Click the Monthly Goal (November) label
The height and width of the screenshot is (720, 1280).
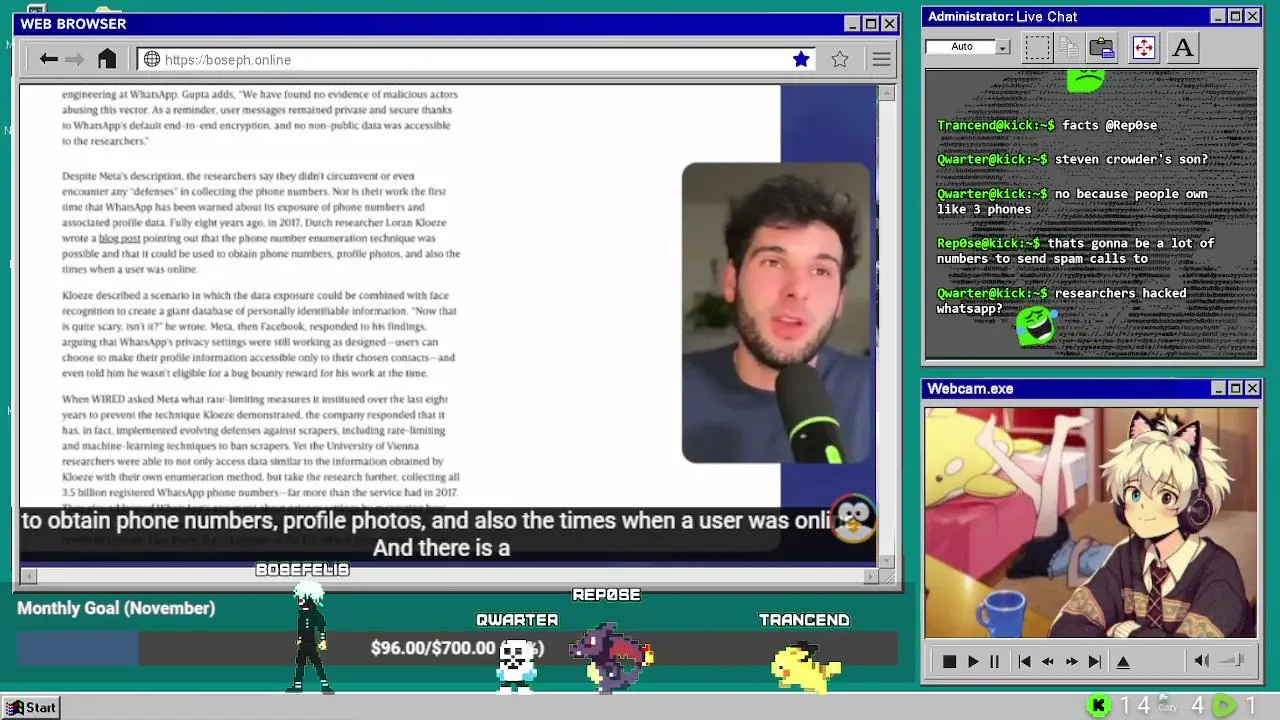coord(116,608)
